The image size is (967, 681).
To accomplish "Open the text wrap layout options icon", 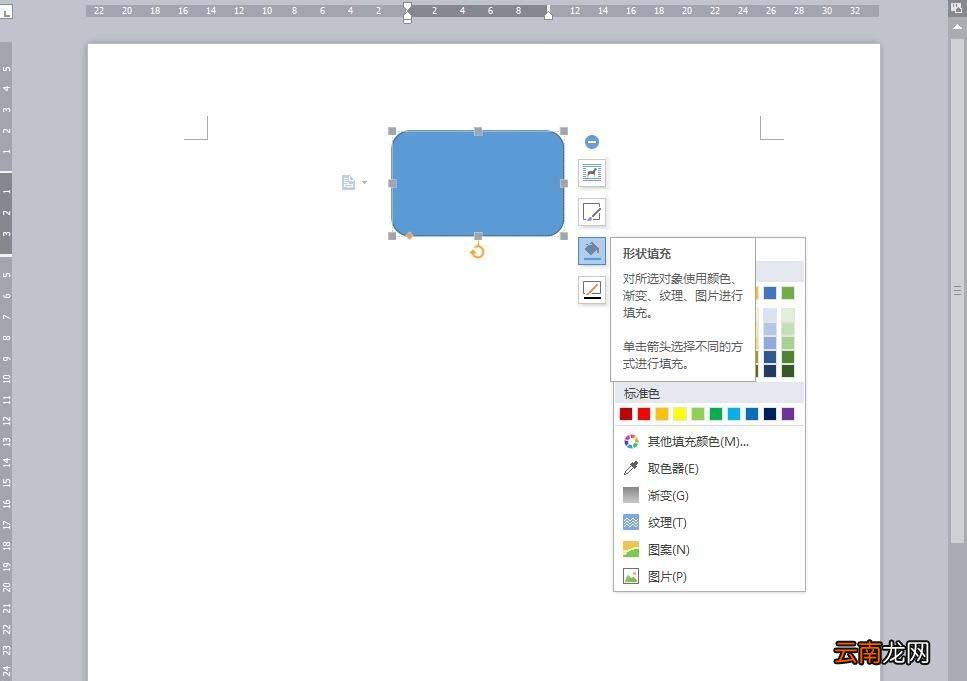I will pos(591,173).
